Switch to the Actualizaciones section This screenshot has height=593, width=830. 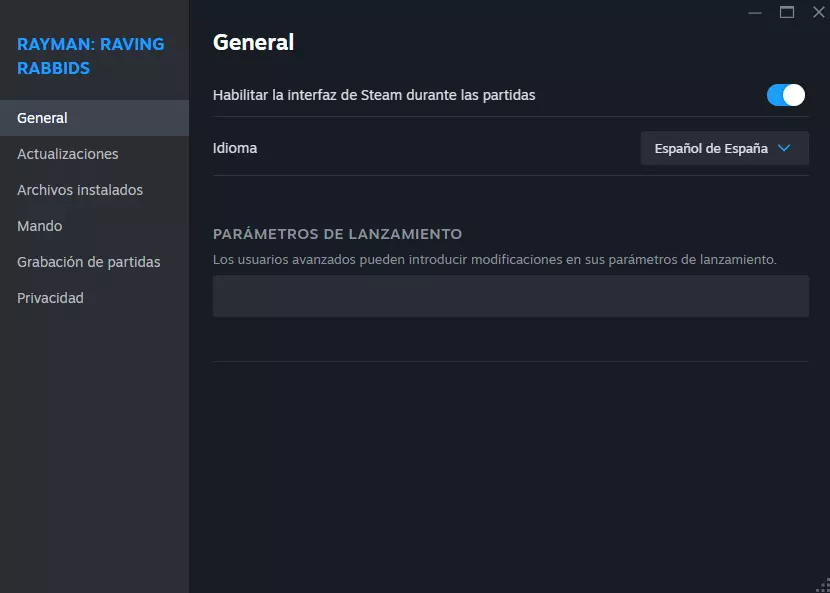tap(94, 154)
